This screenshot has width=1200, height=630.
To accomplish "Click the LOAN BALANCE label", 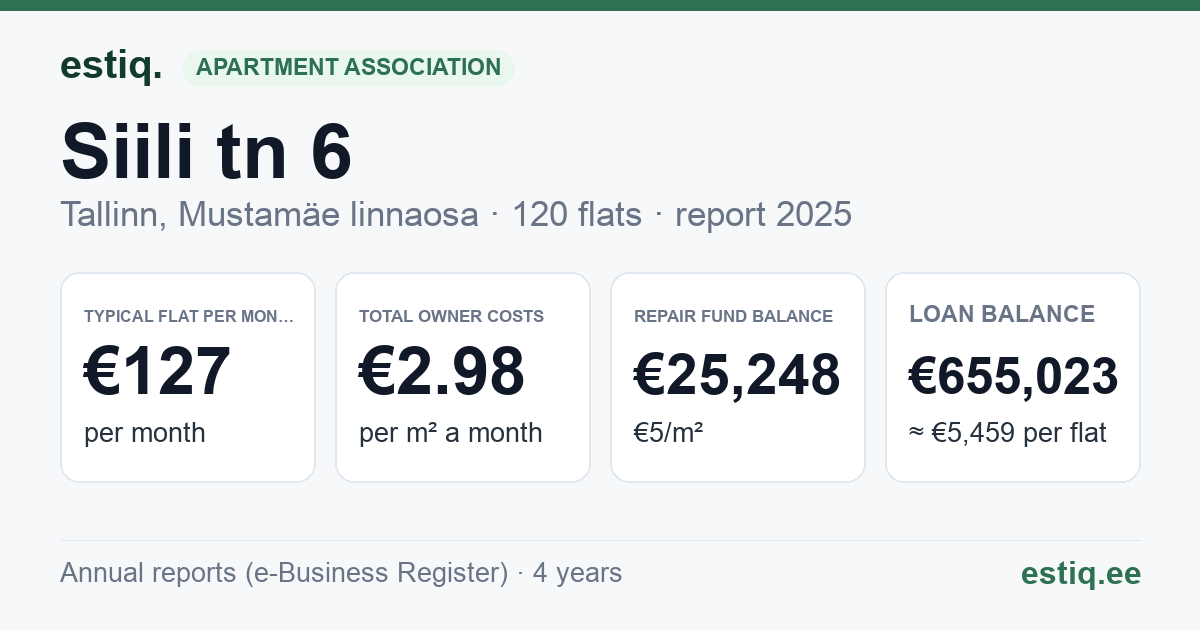I will (1002, 314).
